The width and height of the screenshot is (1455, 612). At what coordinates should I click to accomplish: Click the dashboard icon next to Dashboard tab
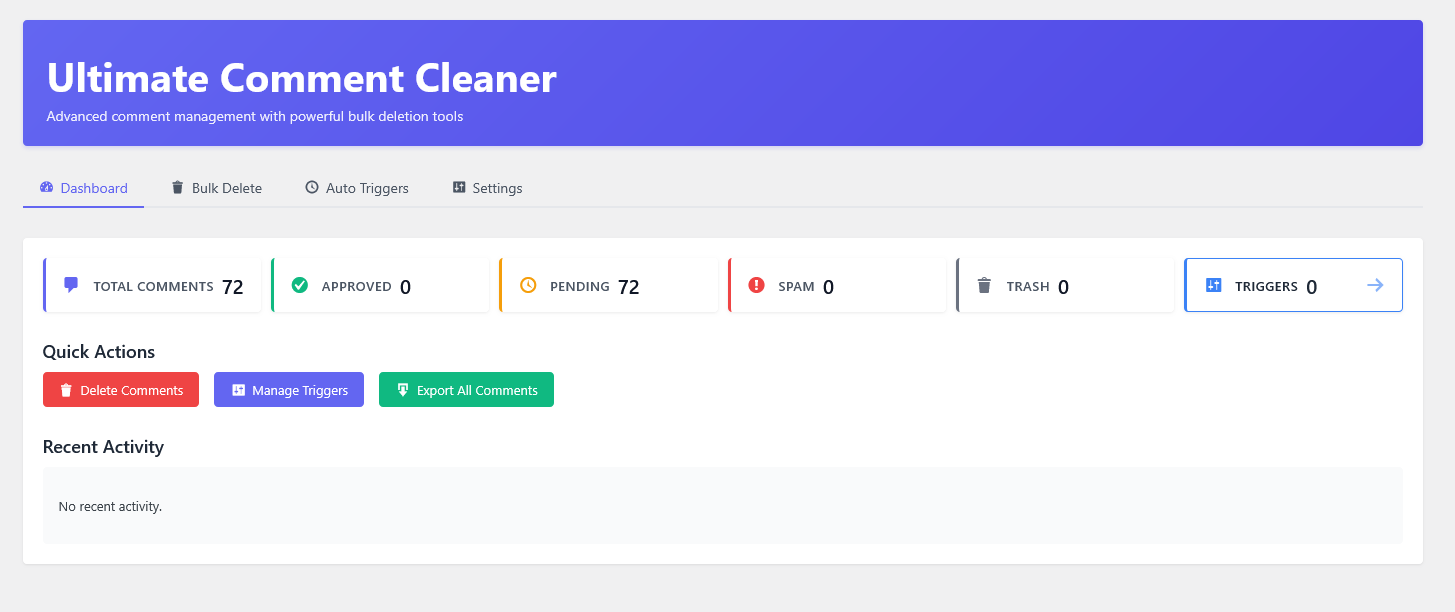pos(46,187)
